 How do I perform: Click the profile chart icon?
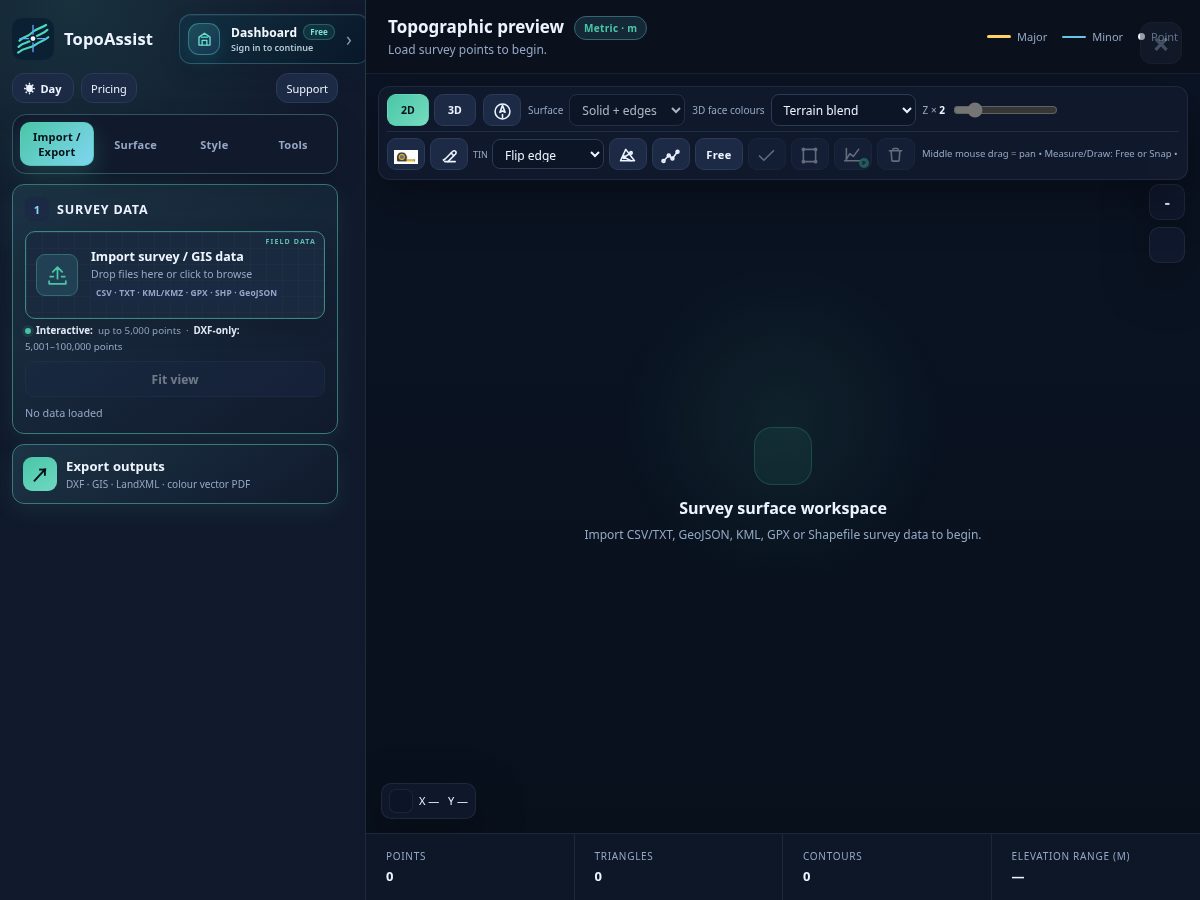pos(853,155)
